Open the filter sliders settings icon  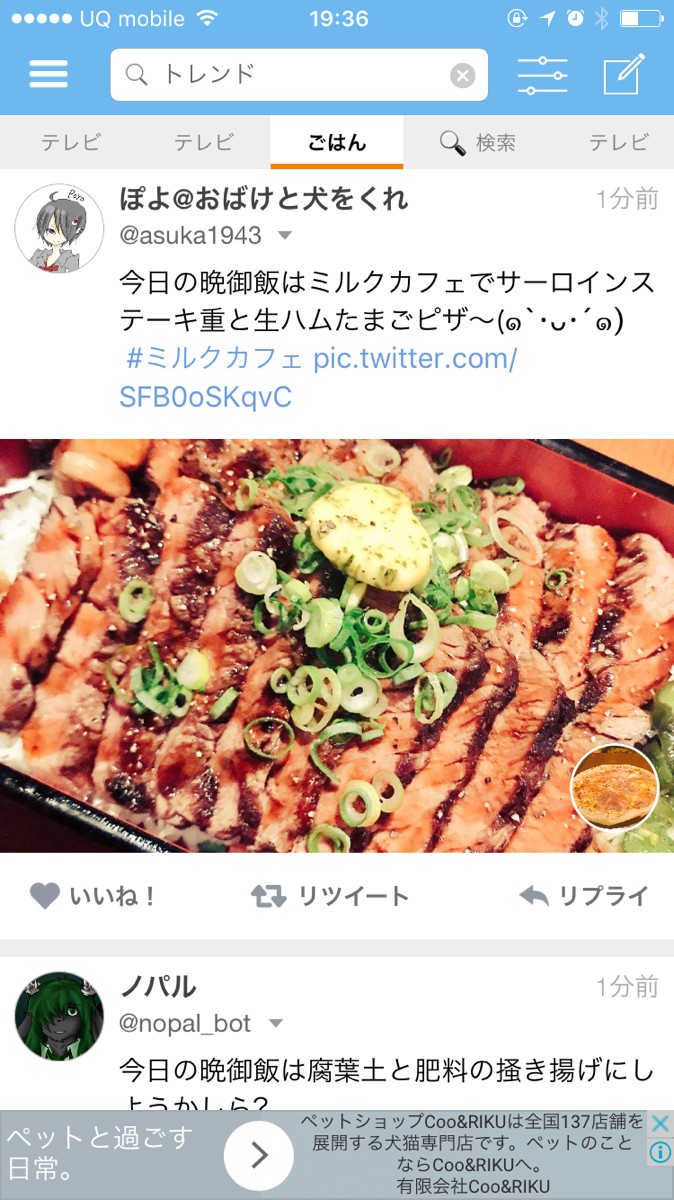click(x=542, y=75)
